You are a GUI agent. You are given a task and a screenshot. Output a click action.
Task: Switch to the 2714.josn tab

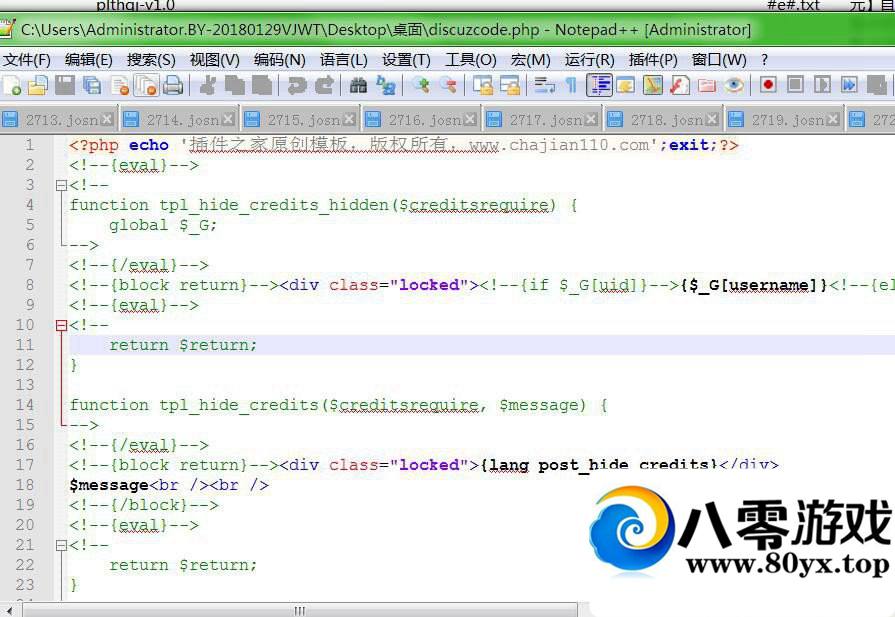point(179,120)
